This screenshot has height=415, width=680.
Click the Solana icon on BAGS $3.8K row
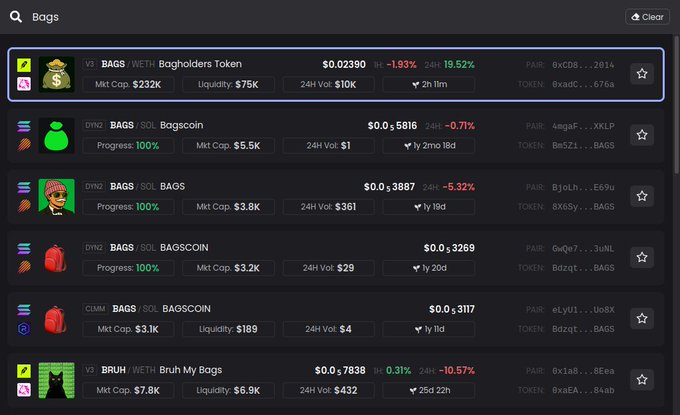point(24,187)
